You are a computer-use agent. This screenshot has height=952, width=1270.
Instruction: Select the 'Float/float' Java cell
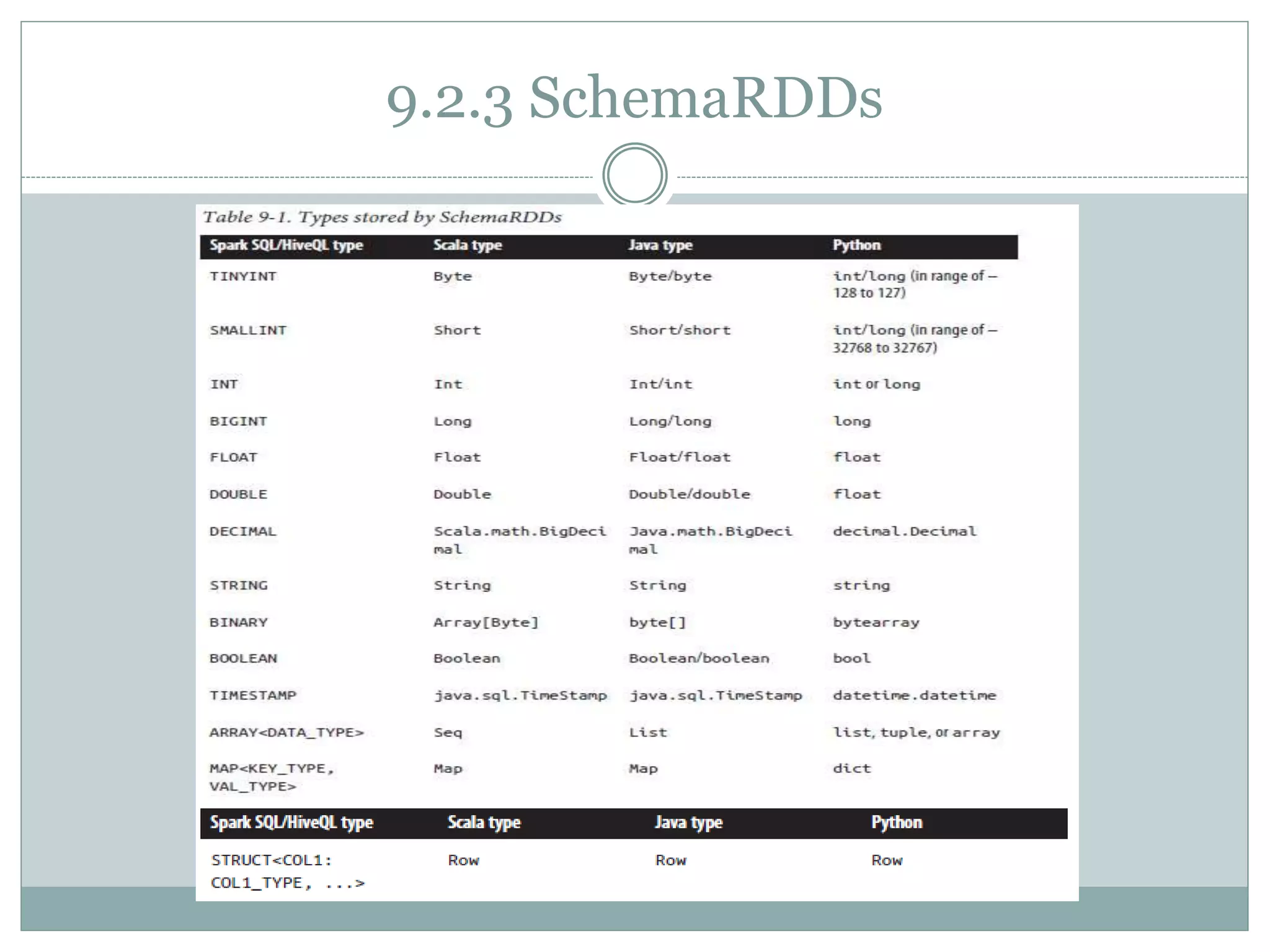[x=680, y=457]
